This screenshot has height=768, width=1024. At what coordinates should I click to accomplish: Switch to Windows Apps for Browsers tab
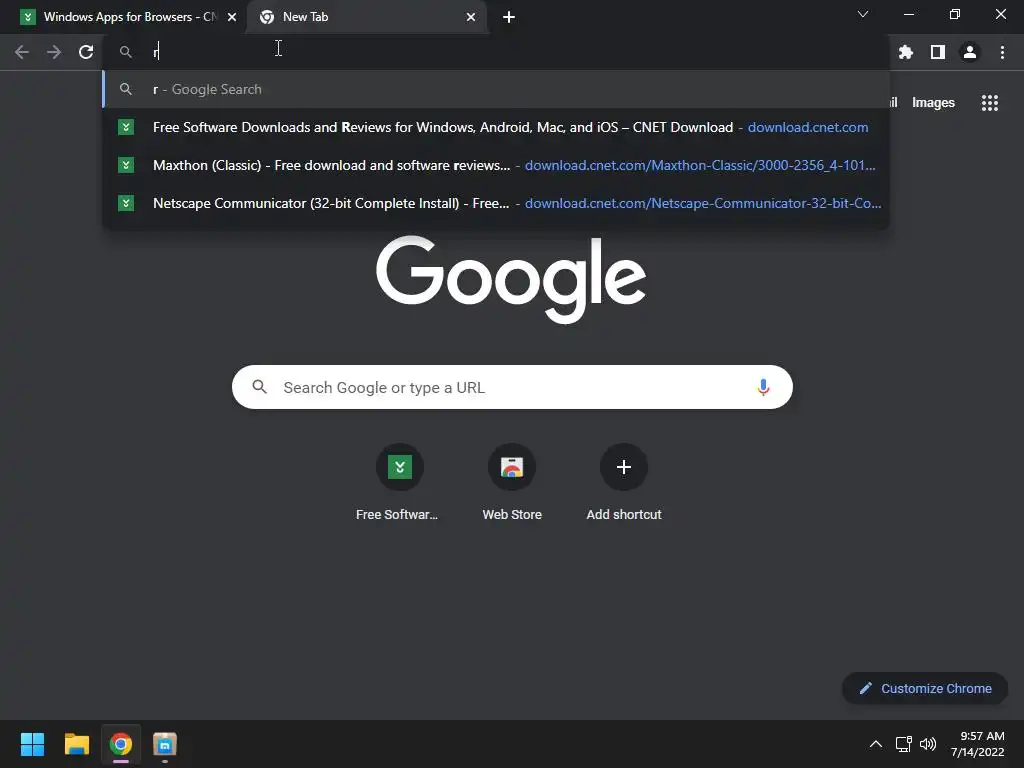point(124,17)
